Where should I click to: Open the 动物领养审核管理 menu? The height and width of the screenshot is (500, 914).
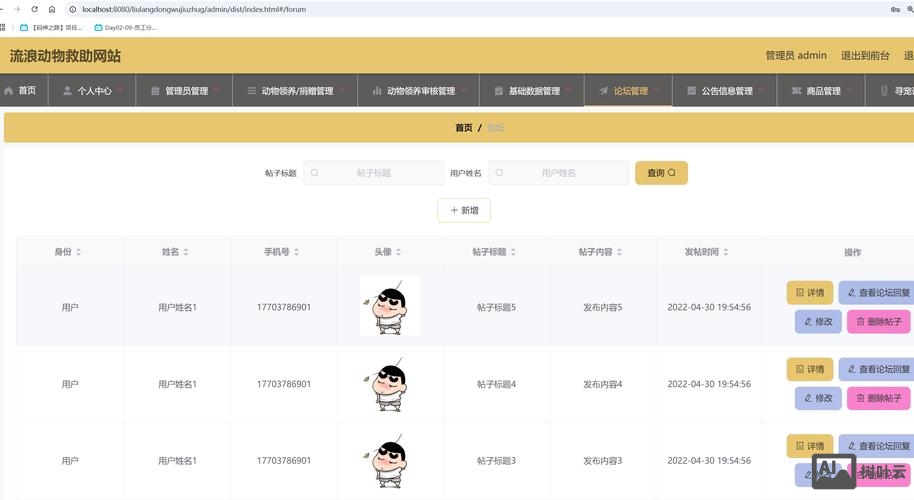pos(419,90)
